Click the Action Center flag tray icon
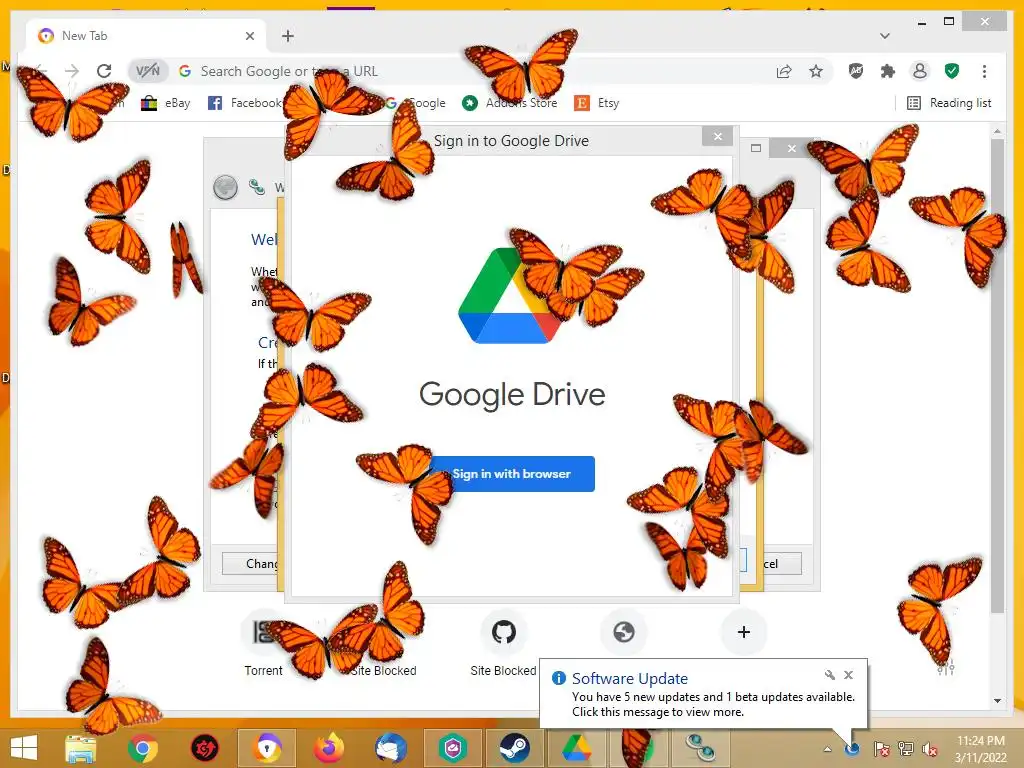The image size is (1024, 768). coord(882,749)
